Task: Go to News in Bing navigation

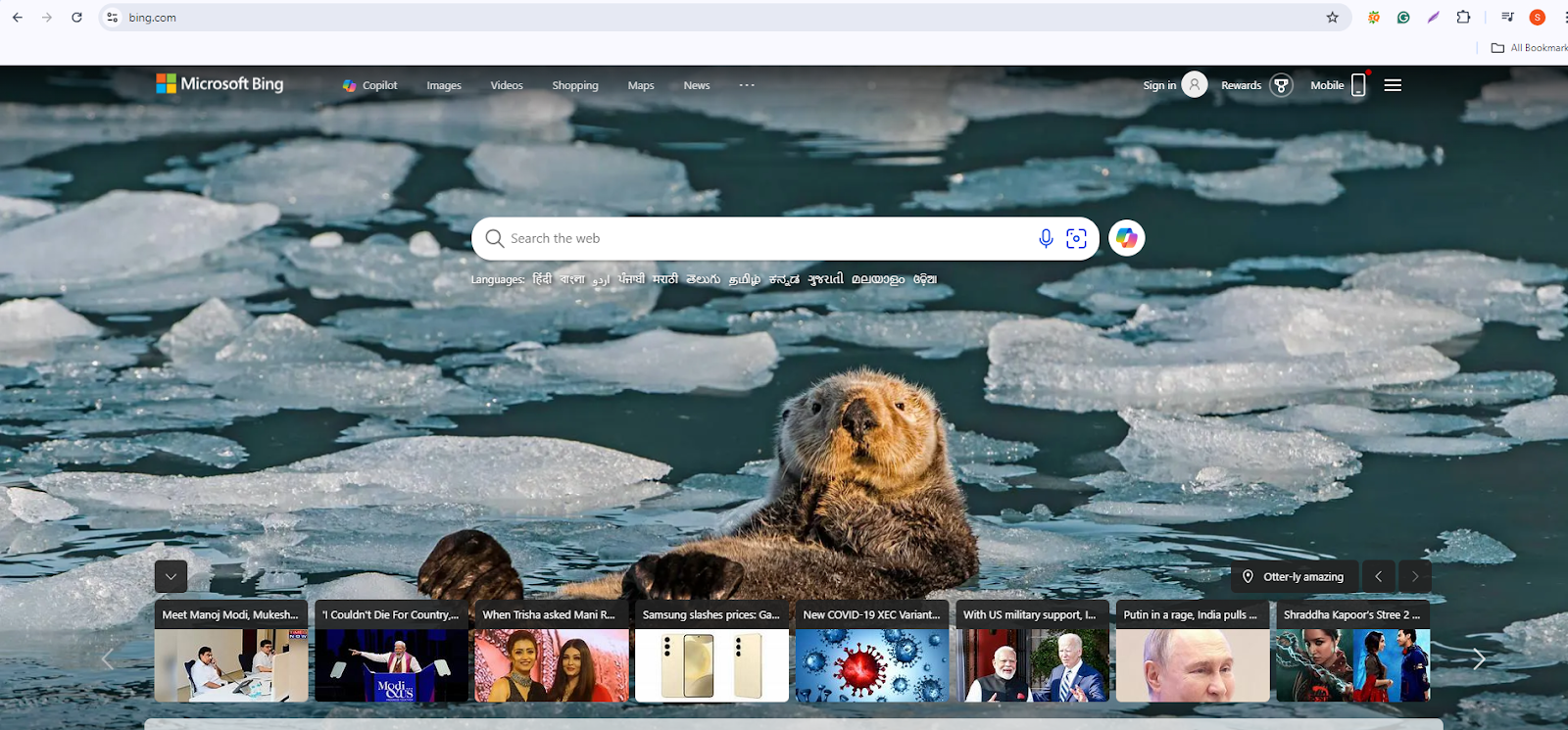Action: (697, 85)
